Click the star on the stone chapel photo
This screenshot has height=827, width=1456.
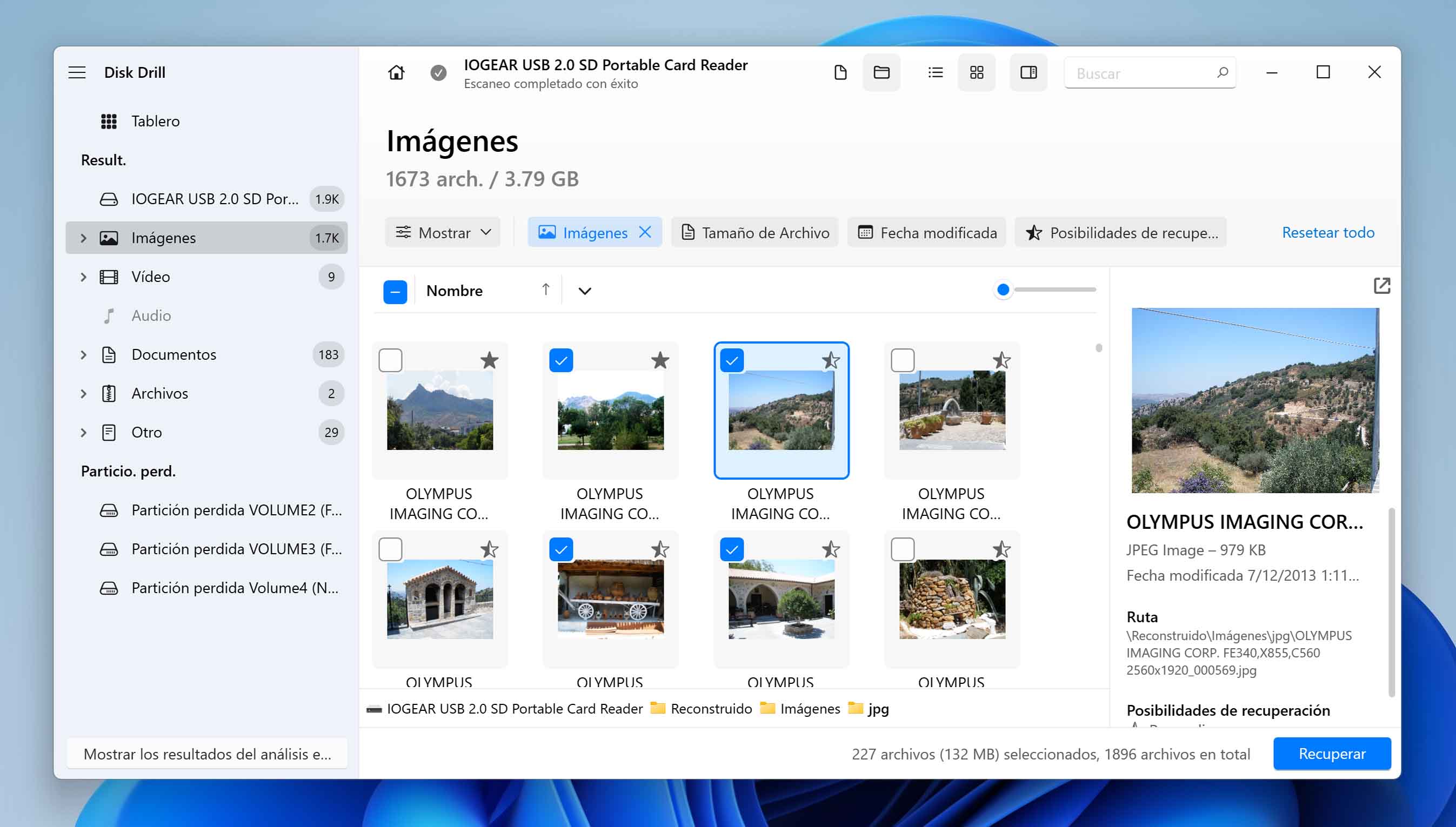[x=489, y=549]
